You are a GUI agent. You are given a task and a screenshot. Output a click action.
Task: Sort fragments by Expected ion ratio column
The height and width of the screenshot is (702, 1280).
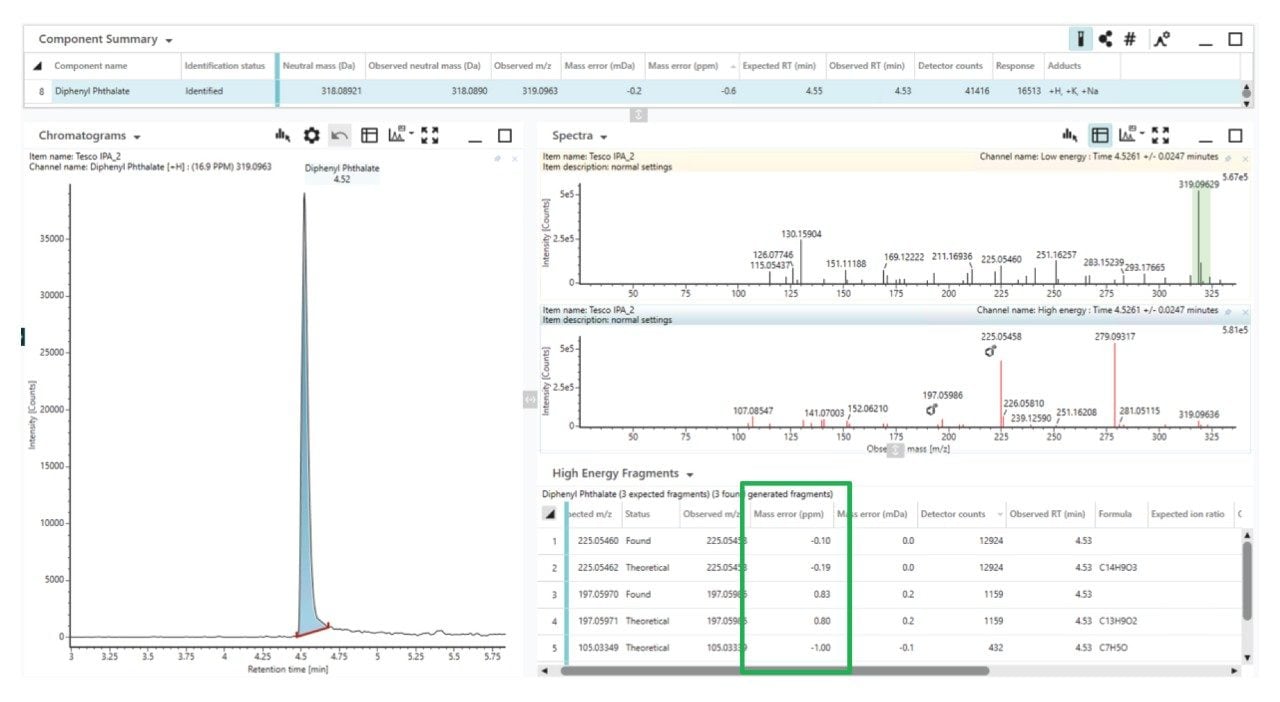1188,514
